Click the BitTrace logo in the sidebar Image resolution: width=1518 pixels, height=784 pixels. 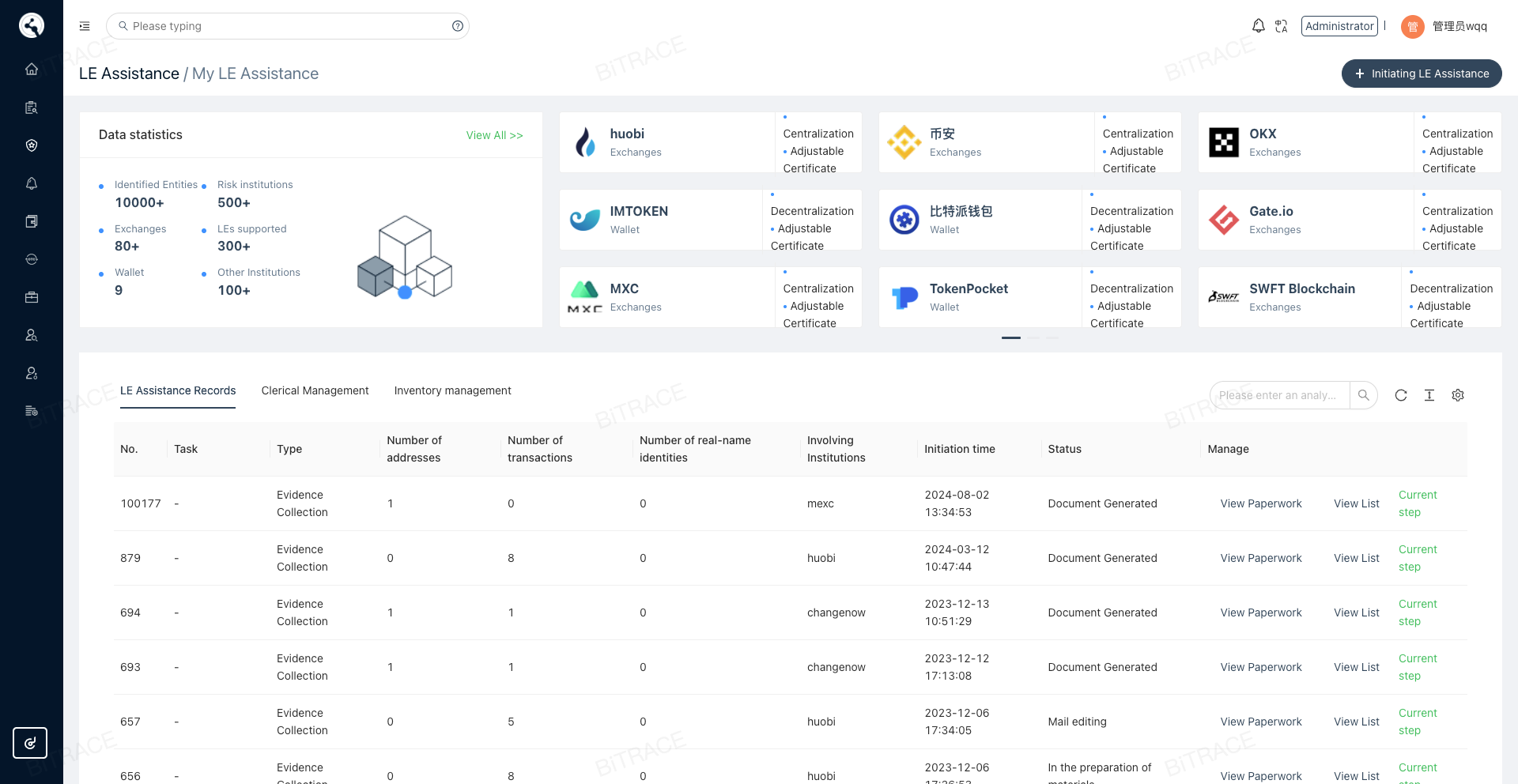coord(32,25)
